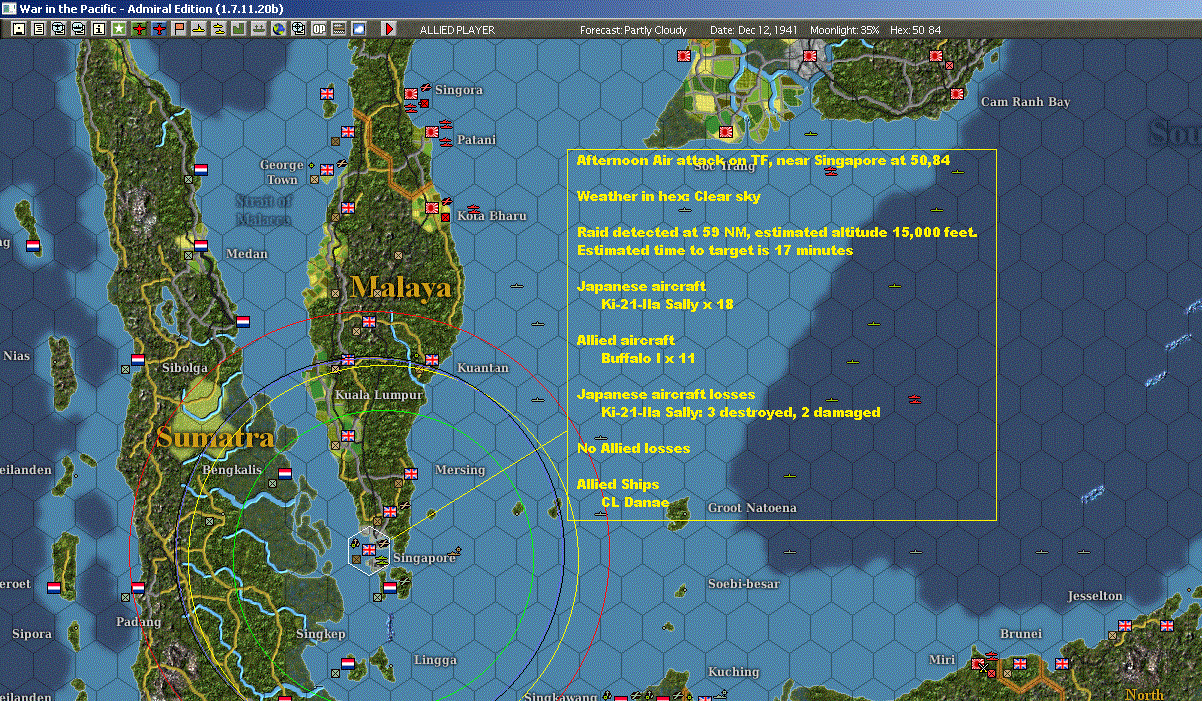The height and width of the screenshot is (701, 1202).
Task: Open the information 'i' toolbar icon
Action: 98,29
